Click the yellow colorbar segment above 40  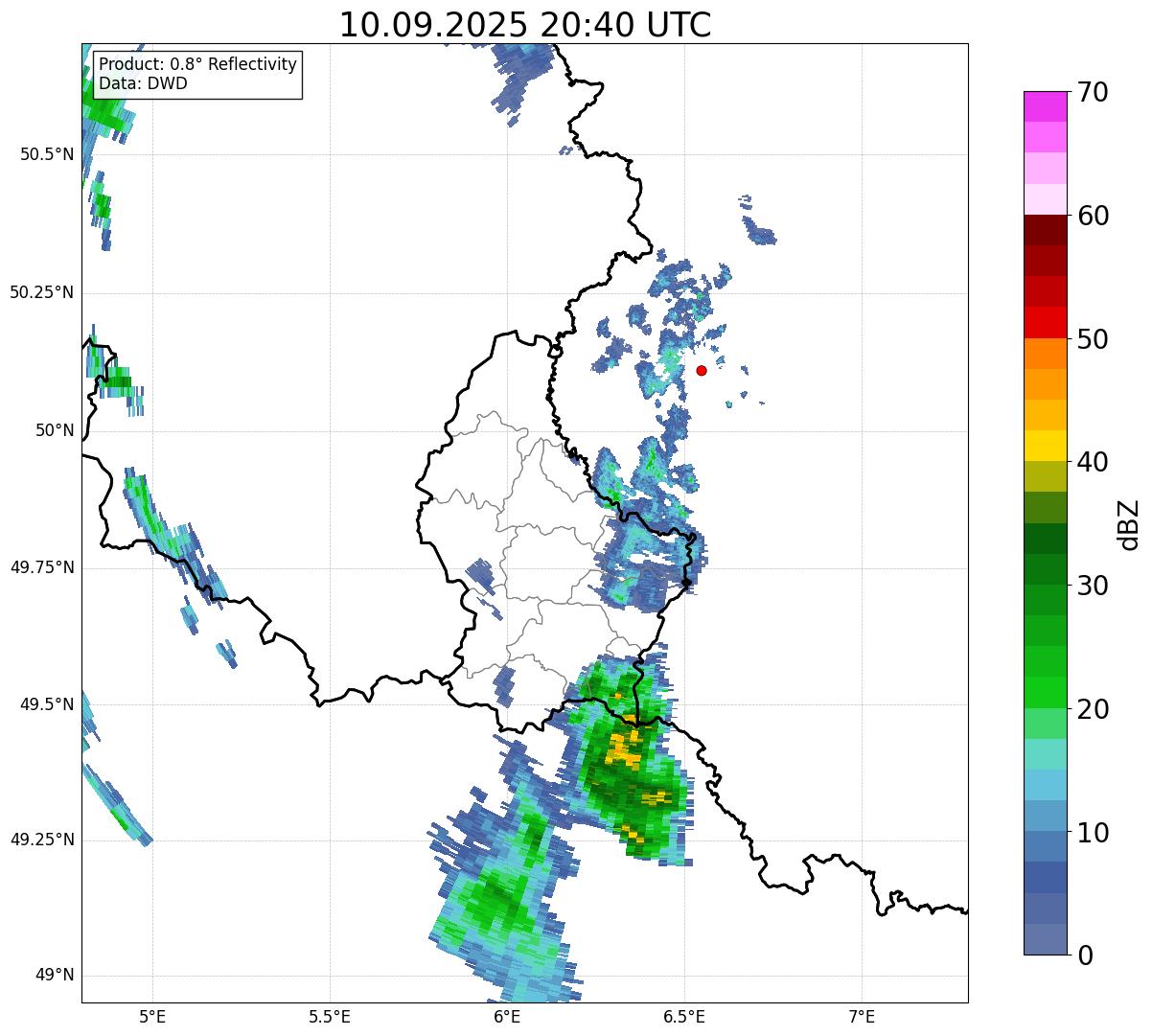tap(1046, 446)
